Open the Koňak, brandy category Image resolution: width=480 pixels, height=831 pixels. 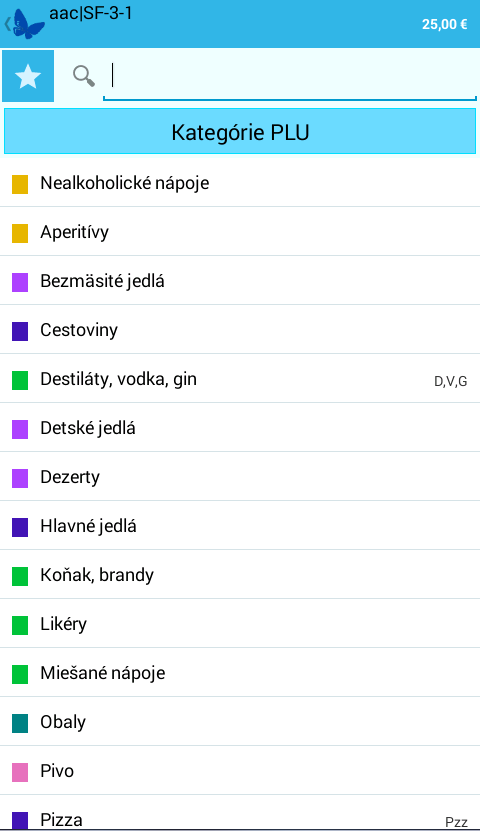240,575
